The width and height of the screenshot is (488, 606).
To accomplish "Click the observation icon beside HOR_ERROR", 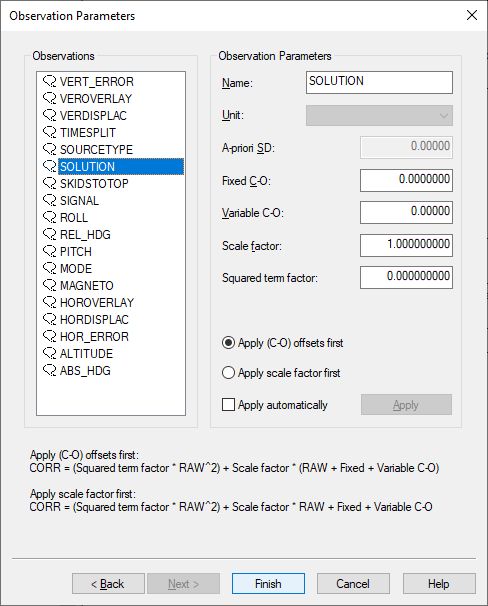I will [50, 336].
